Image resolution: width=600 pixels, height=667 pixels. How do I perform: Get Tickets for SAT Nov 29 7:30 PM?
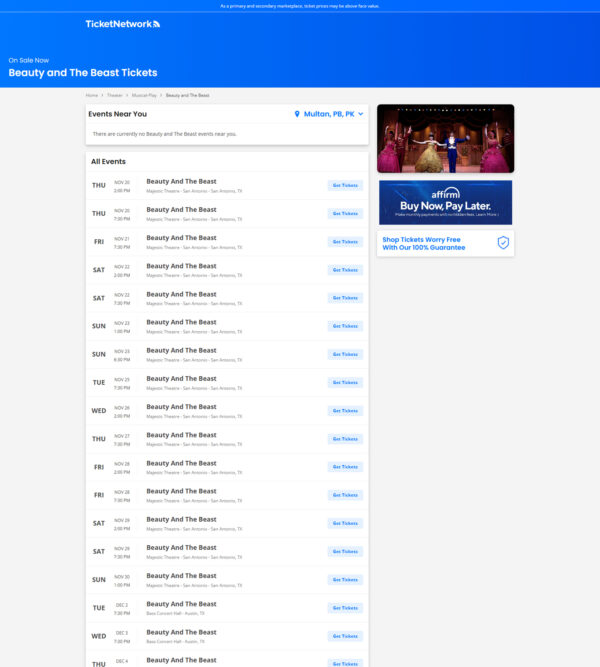point(345,552)
